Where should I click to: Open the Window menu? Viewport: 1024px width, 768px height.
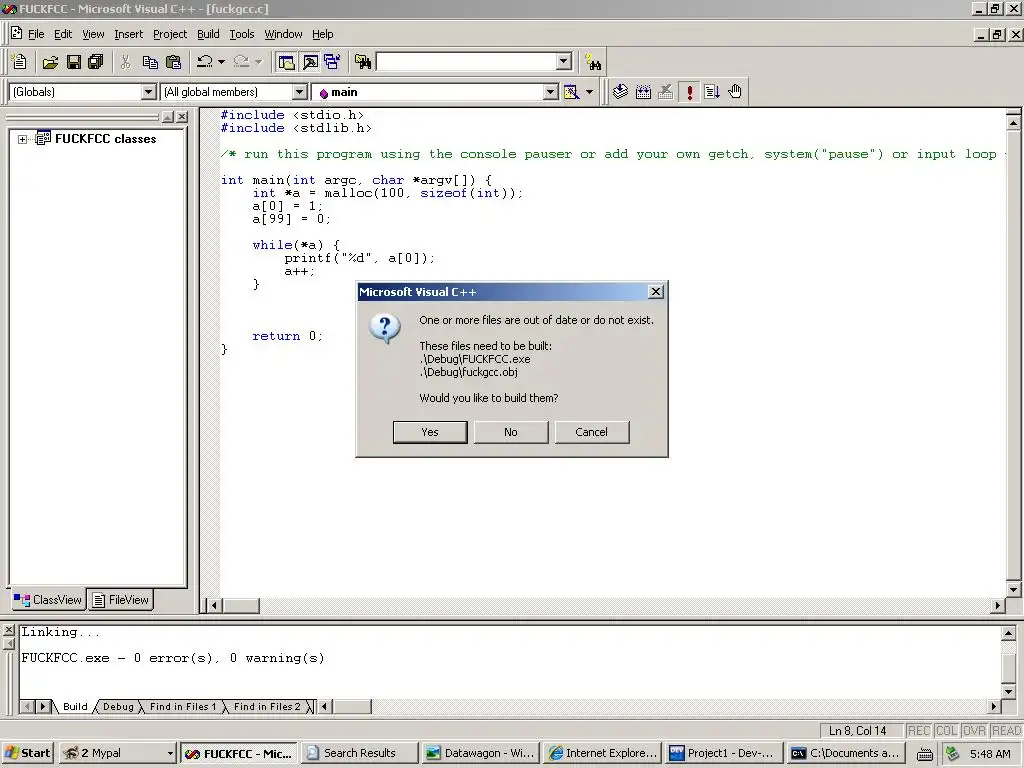[283, 35]
